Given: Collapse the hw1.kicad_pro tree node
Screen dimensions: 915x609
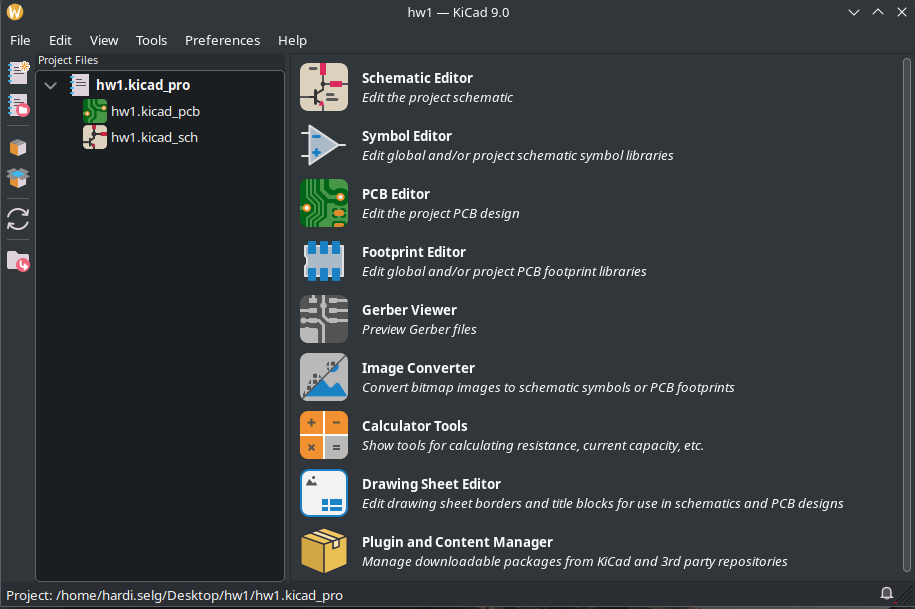Looking at the screenshot, I should point(51,86).
